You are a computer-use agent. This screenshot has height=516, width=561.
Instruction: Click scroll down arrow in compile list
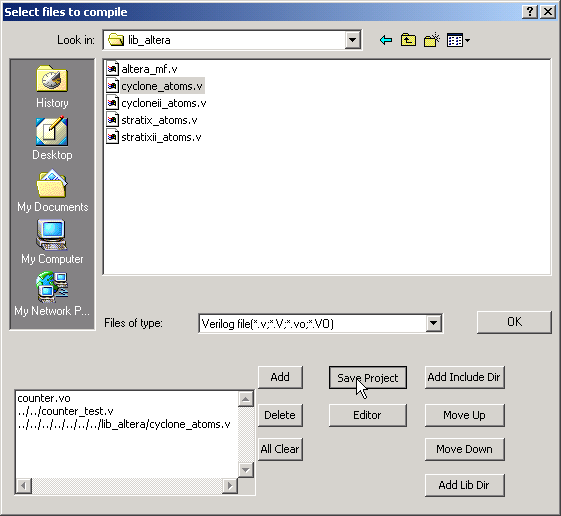(x=246, y=469)
